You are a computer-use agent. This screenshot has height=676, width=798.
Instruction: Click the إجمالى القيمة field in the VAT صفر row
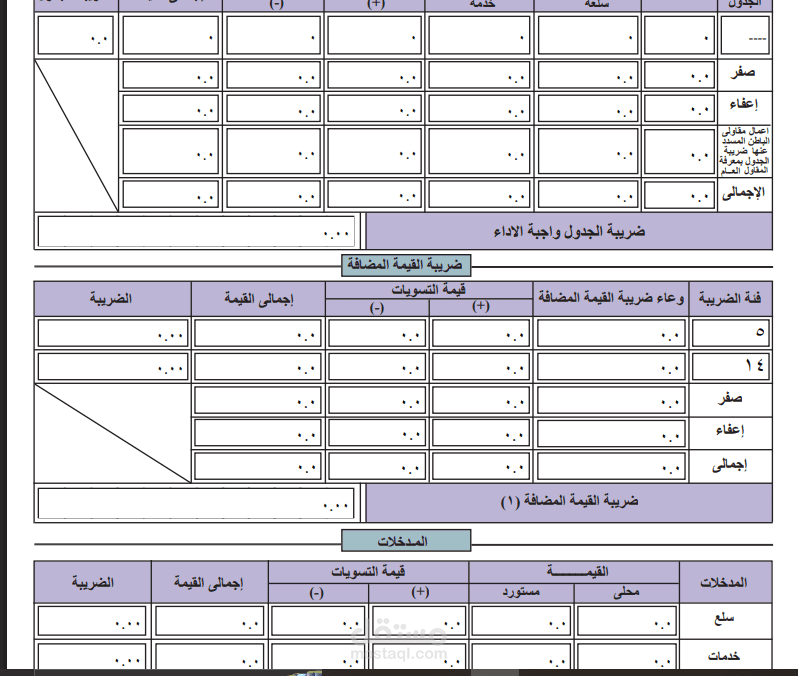coord(258,401)
